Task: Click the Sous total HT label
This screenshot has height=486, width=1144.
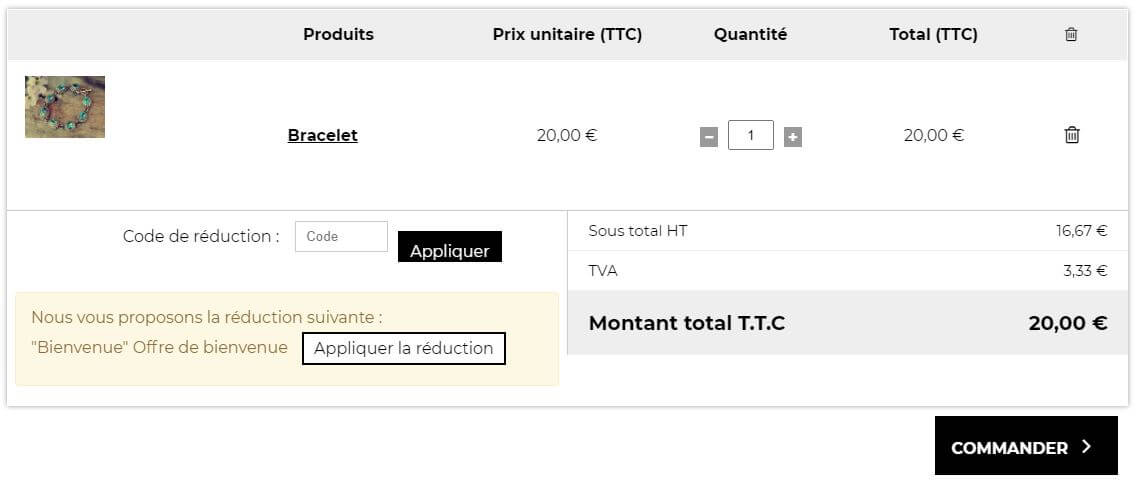Action: tap(638, 231)
